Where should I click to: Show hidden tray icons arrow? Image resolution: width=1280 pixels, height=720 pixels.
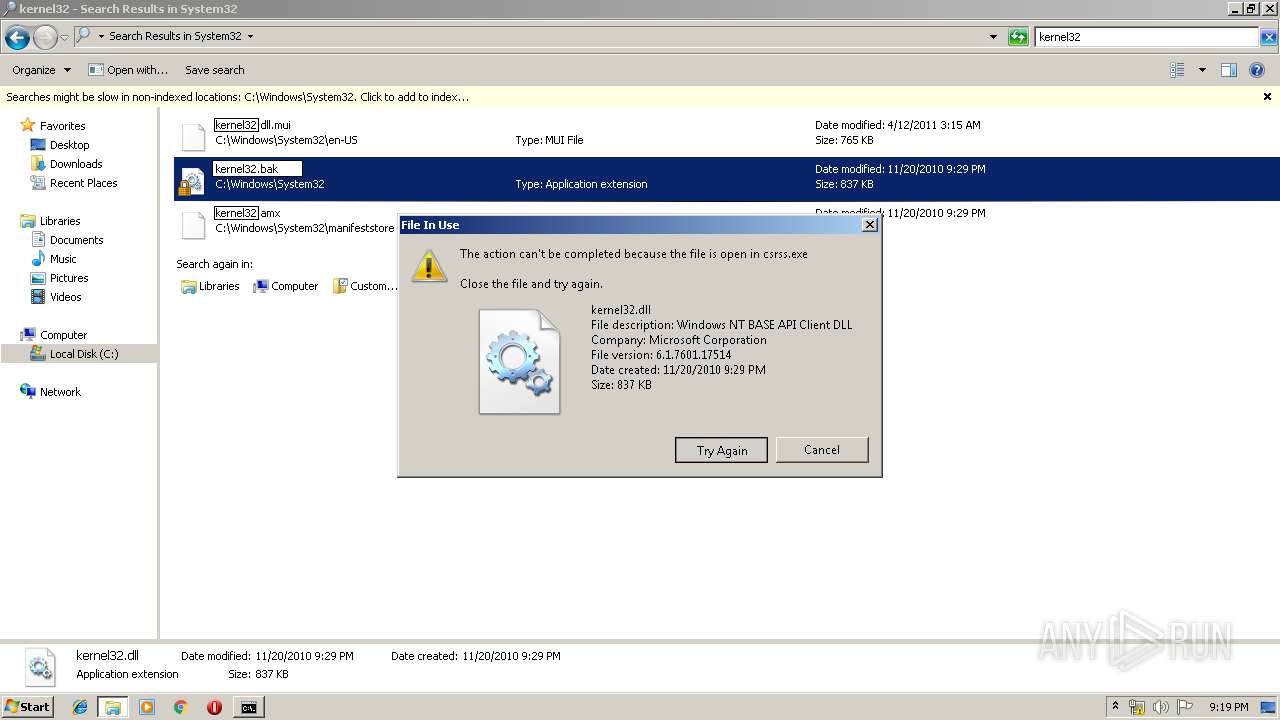[x=1115, y=707]
